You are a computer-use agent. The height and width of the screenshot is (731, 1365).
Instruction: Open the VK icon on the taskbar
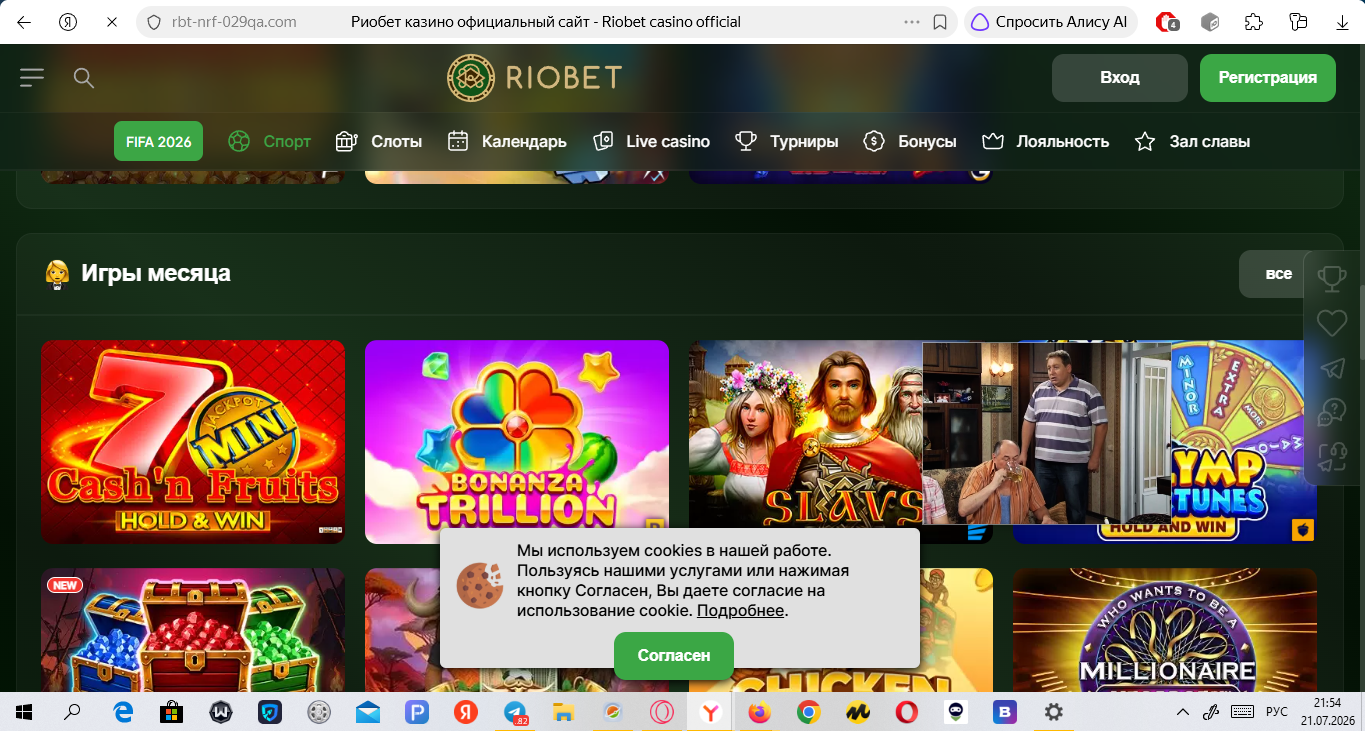point(1004,712)
